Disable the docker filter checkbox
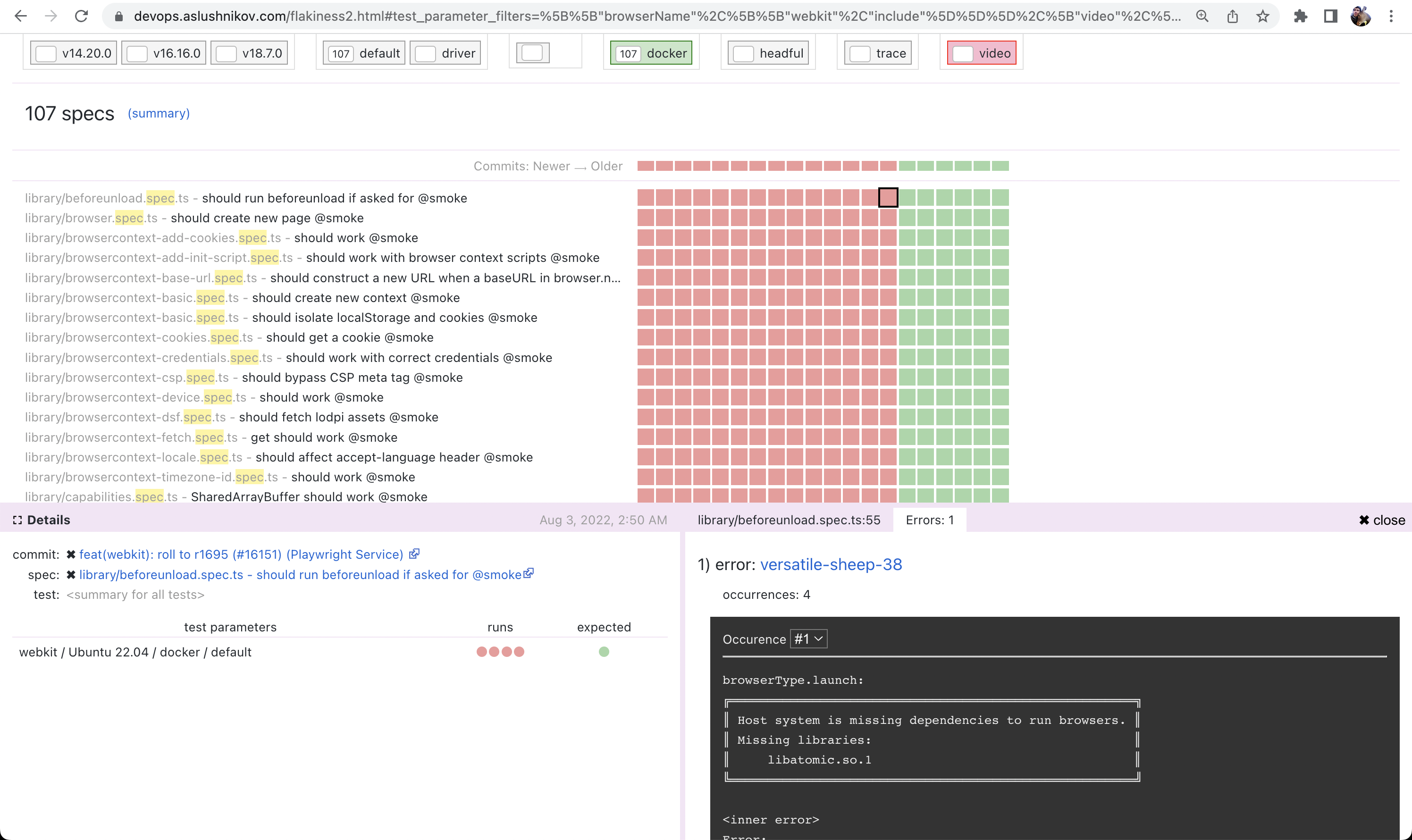1412x840 pixels. (629, 53)
